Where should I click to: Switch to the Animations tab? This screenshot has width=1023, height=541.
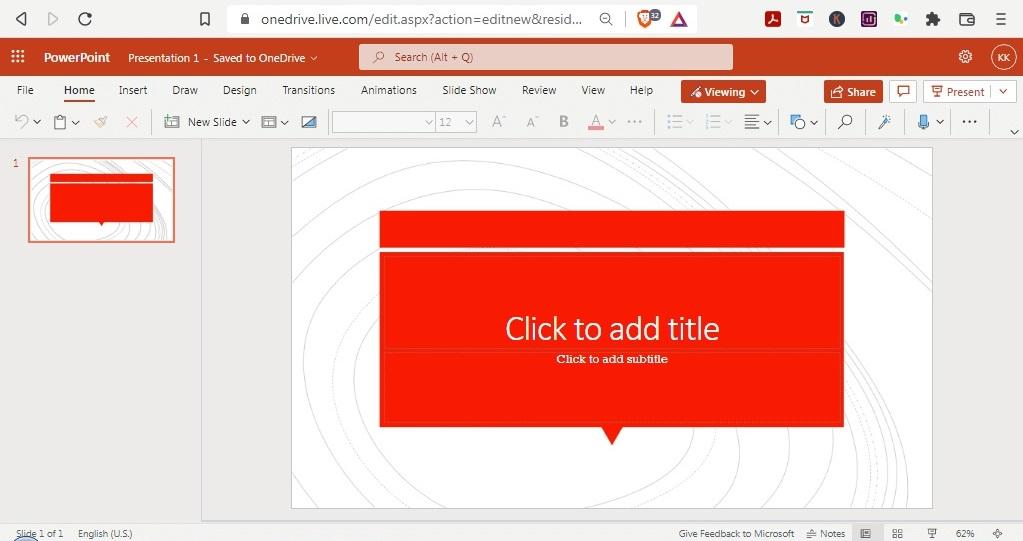tap(388, 90)
